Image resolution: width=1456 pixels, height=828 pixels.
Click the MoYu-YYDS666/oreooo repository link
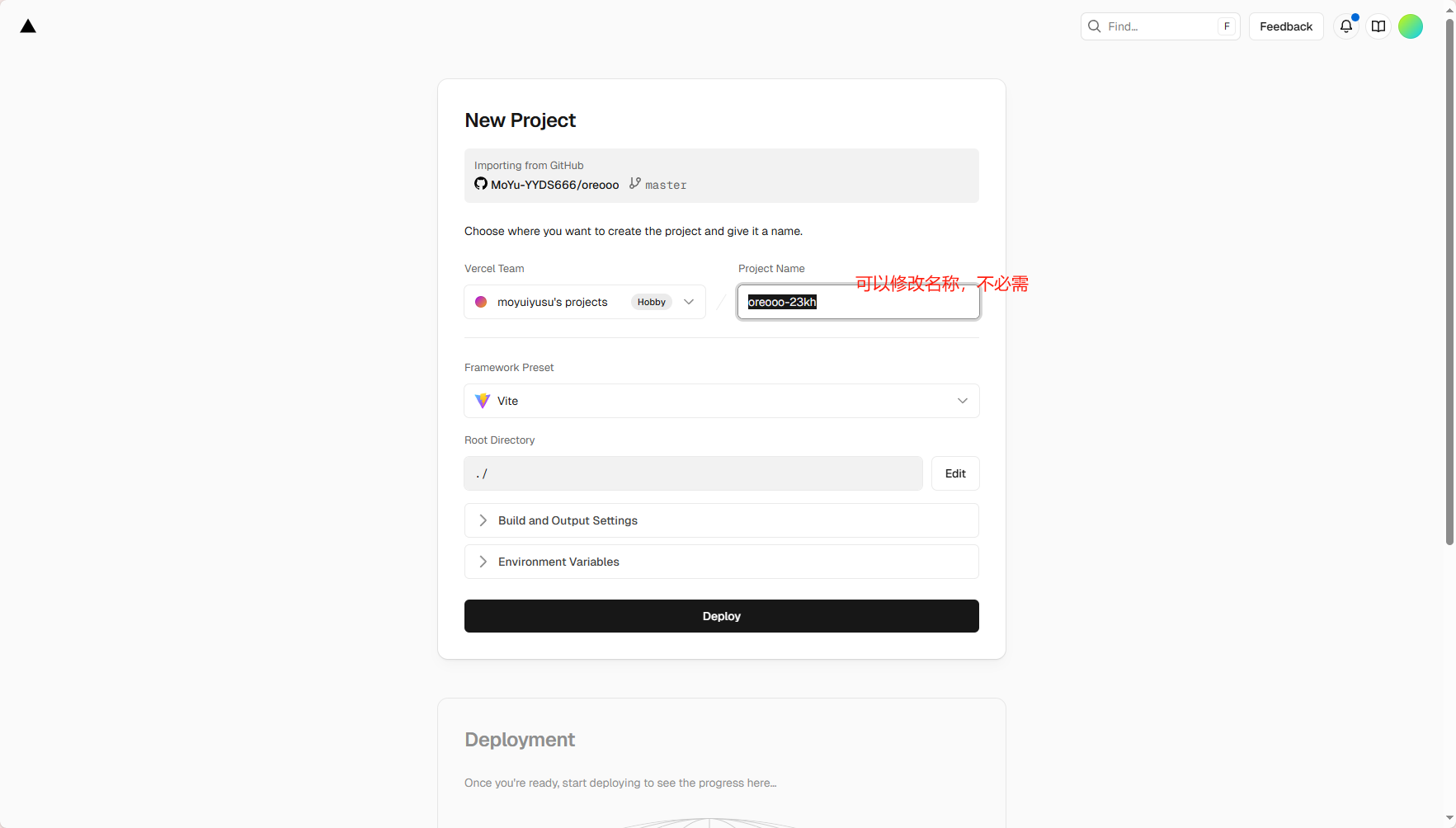click(x=554, y=185)
